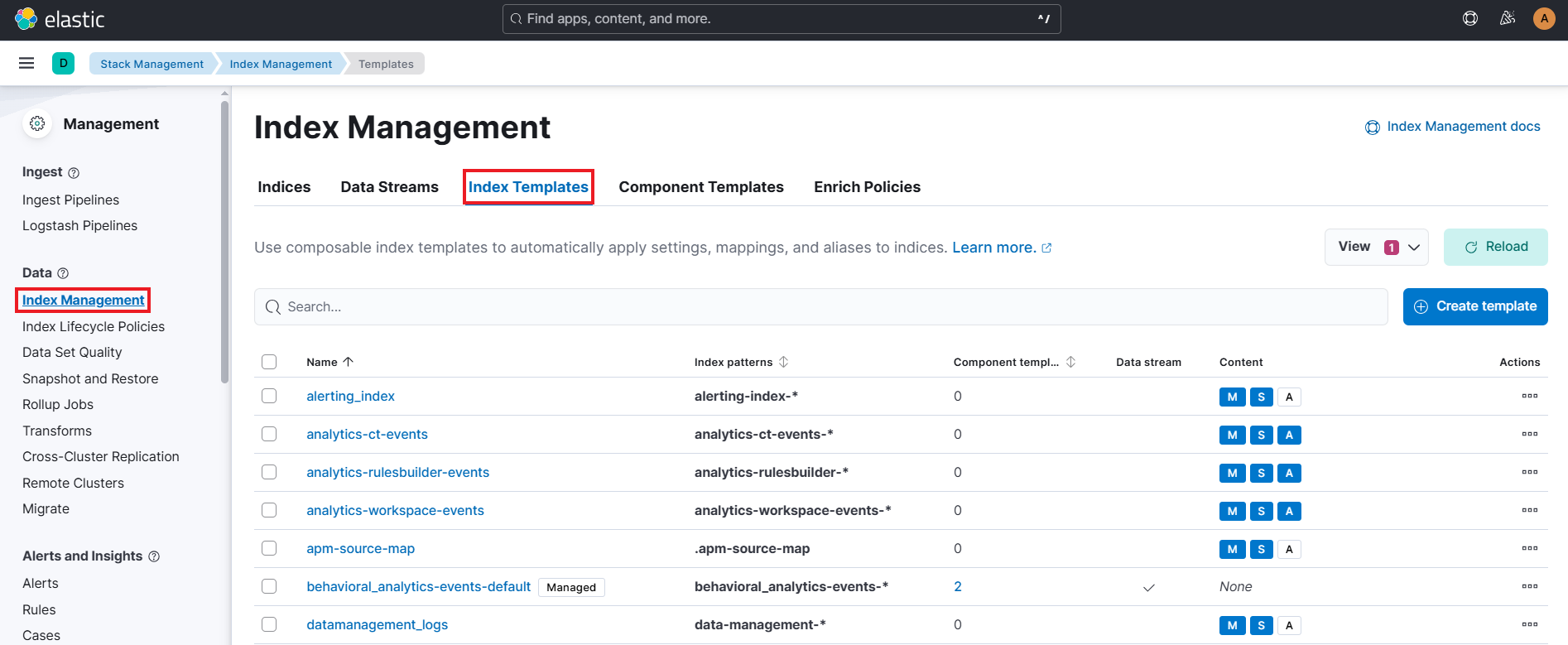
Task: Open the help menu icon
Action: coord(1470,18)
